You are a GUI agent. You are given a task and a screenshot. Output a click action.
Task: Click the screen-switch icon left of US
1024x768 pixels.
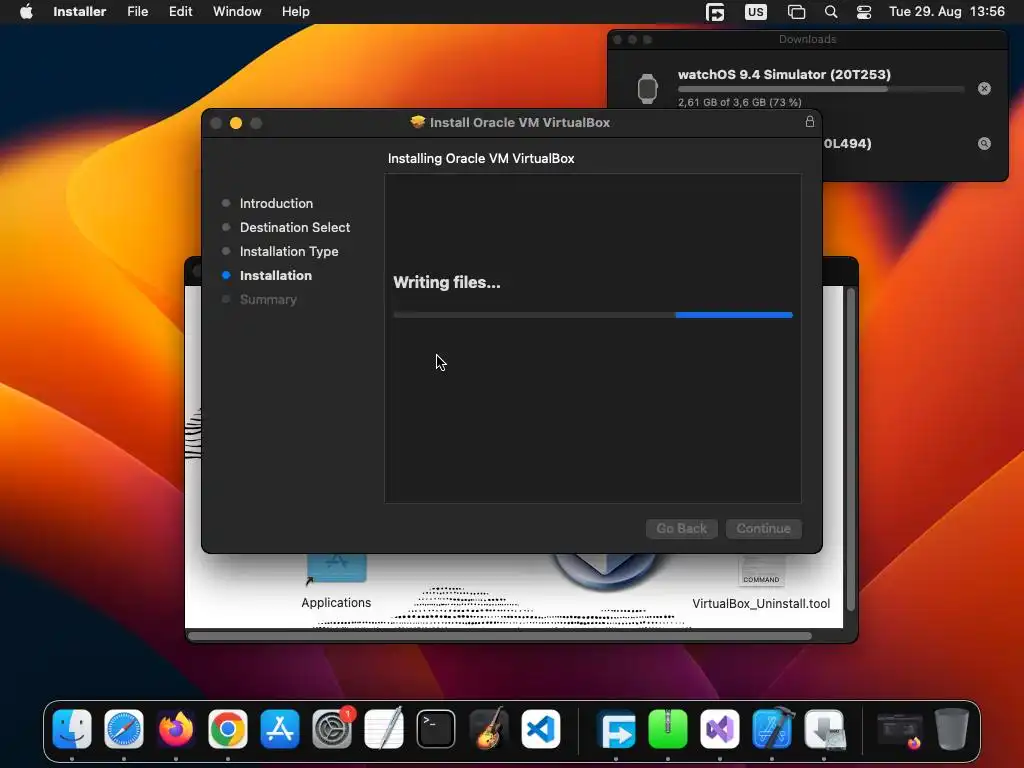[715, 12]
